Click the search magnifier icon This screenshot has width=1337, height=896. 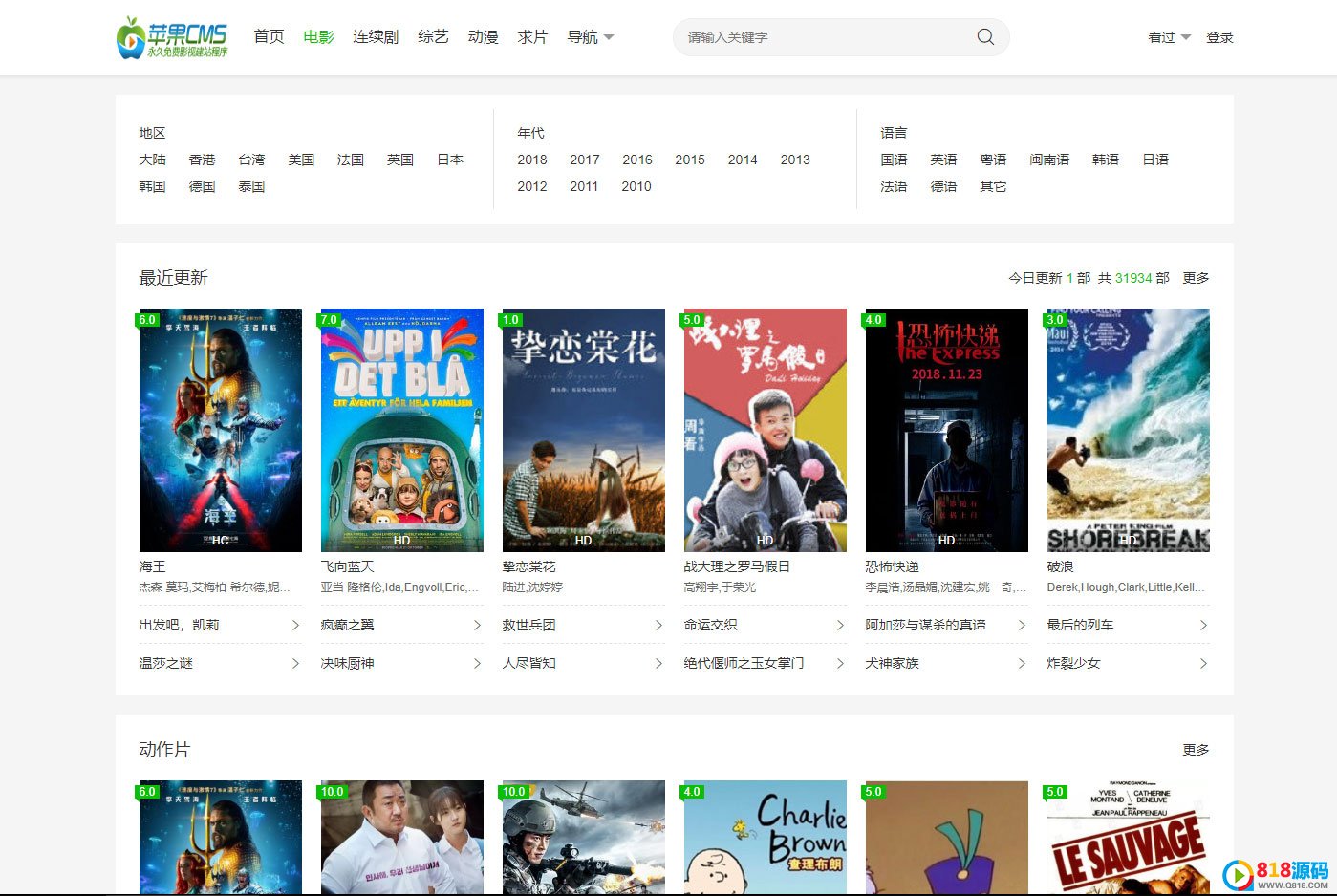pyautogui.click(x=985, y=37)
